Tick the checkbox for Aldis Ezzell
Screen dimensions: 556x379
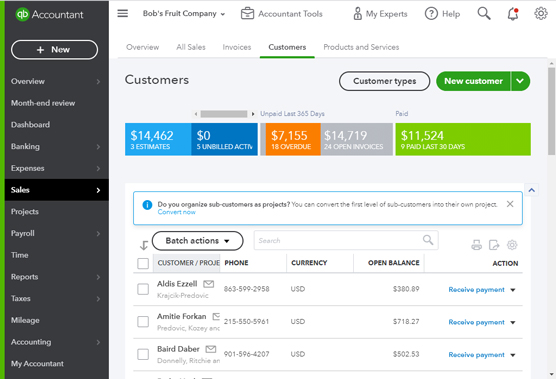143,289
